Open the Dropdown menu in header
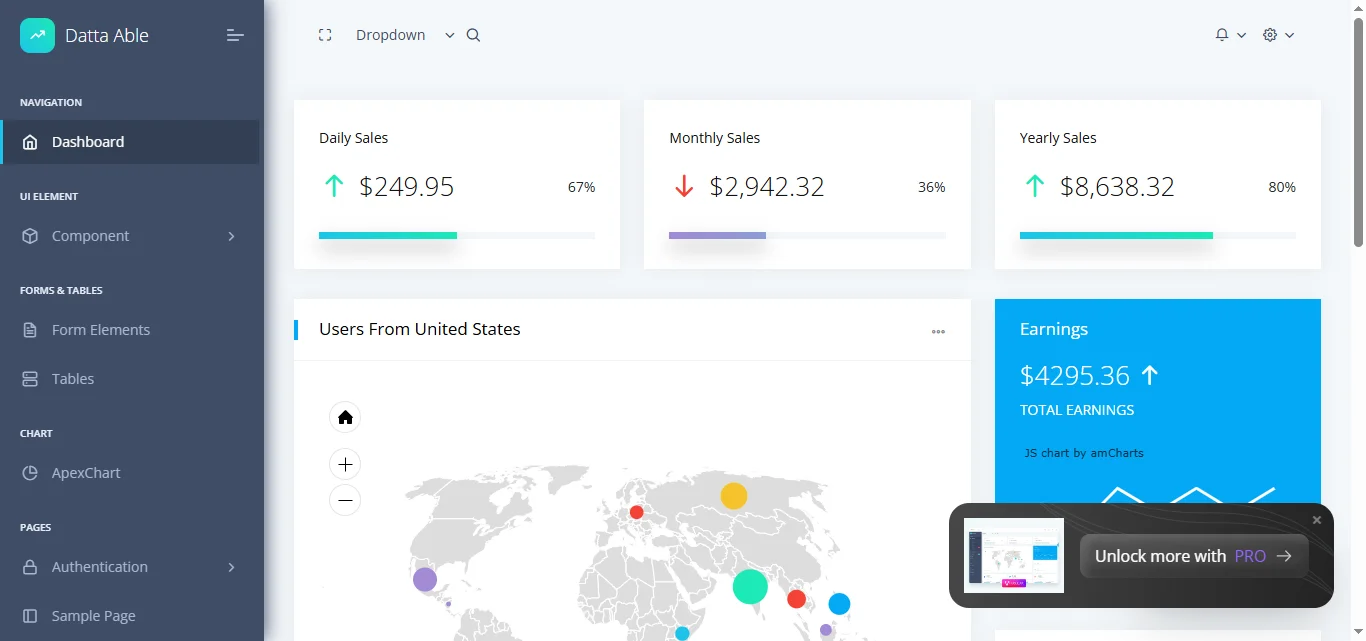 [405, 35]
